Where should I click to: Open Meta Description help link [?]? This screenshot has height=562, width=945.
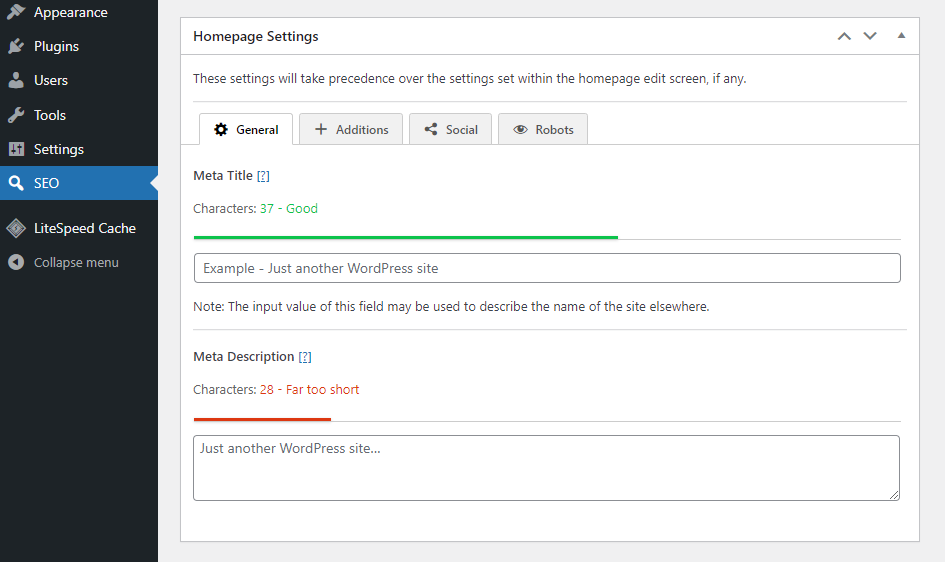(x=305, y=357)
